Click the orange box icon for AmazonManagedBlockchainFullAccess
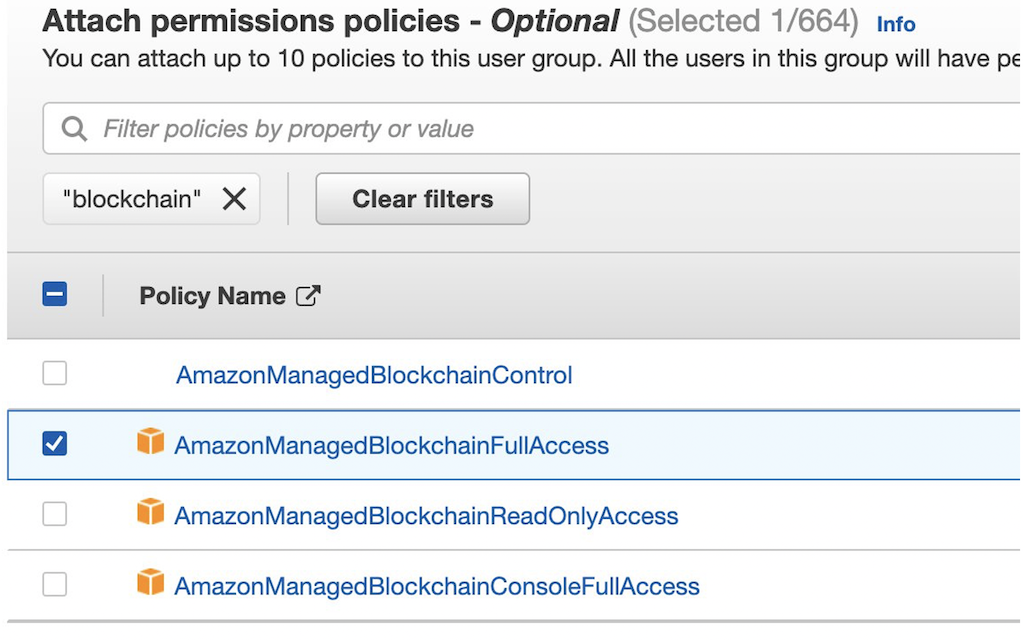The width and height of the screenshot is (1024, 640). tap(150, 442)
